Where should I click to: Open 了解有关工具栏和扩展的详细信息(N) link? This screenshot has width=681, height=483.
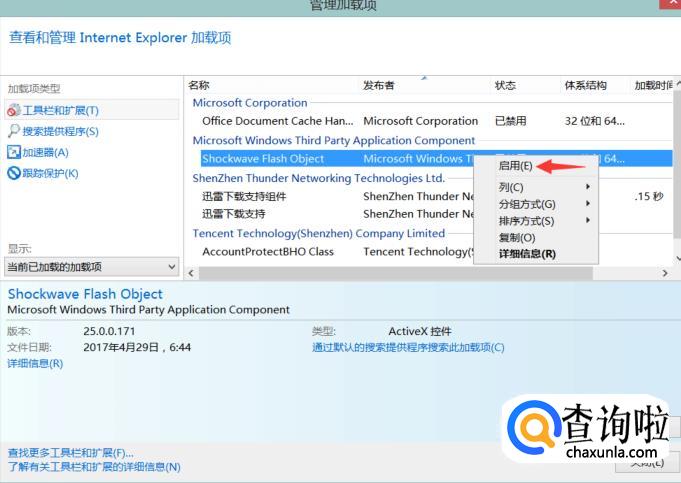coord(94,467)
